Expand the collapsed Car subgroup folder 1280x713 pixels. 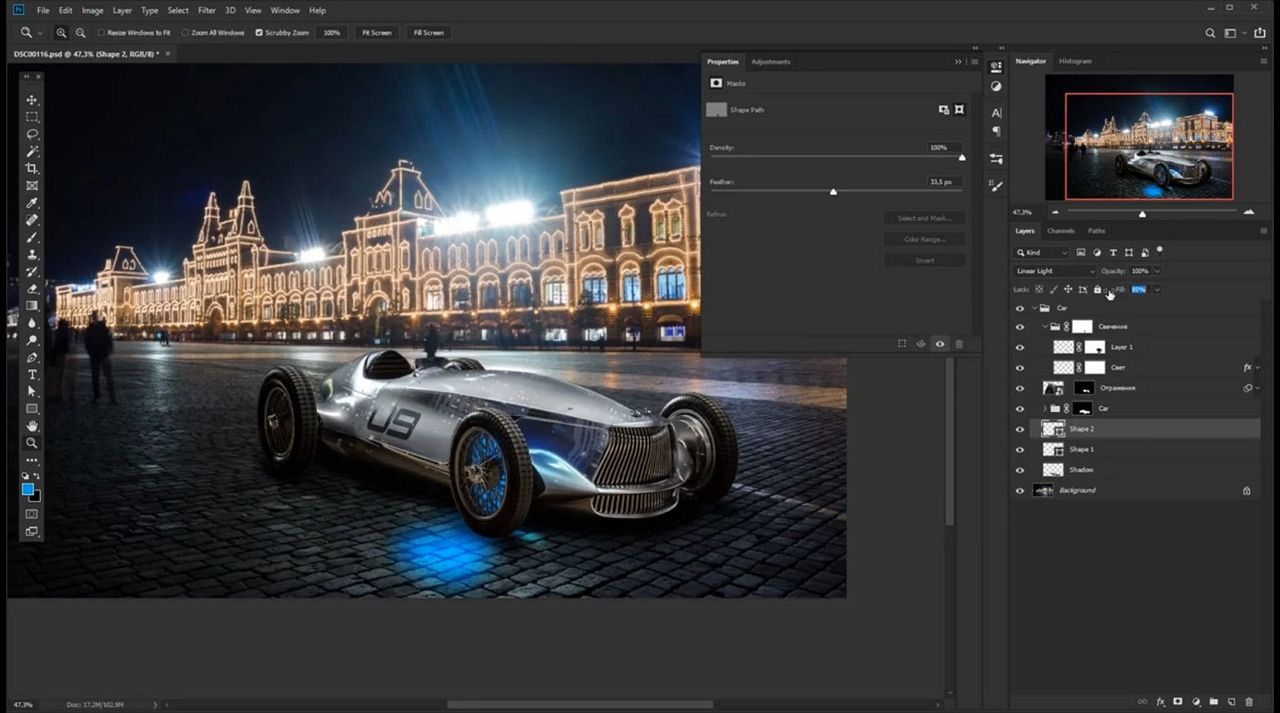tap(1045, 409)
